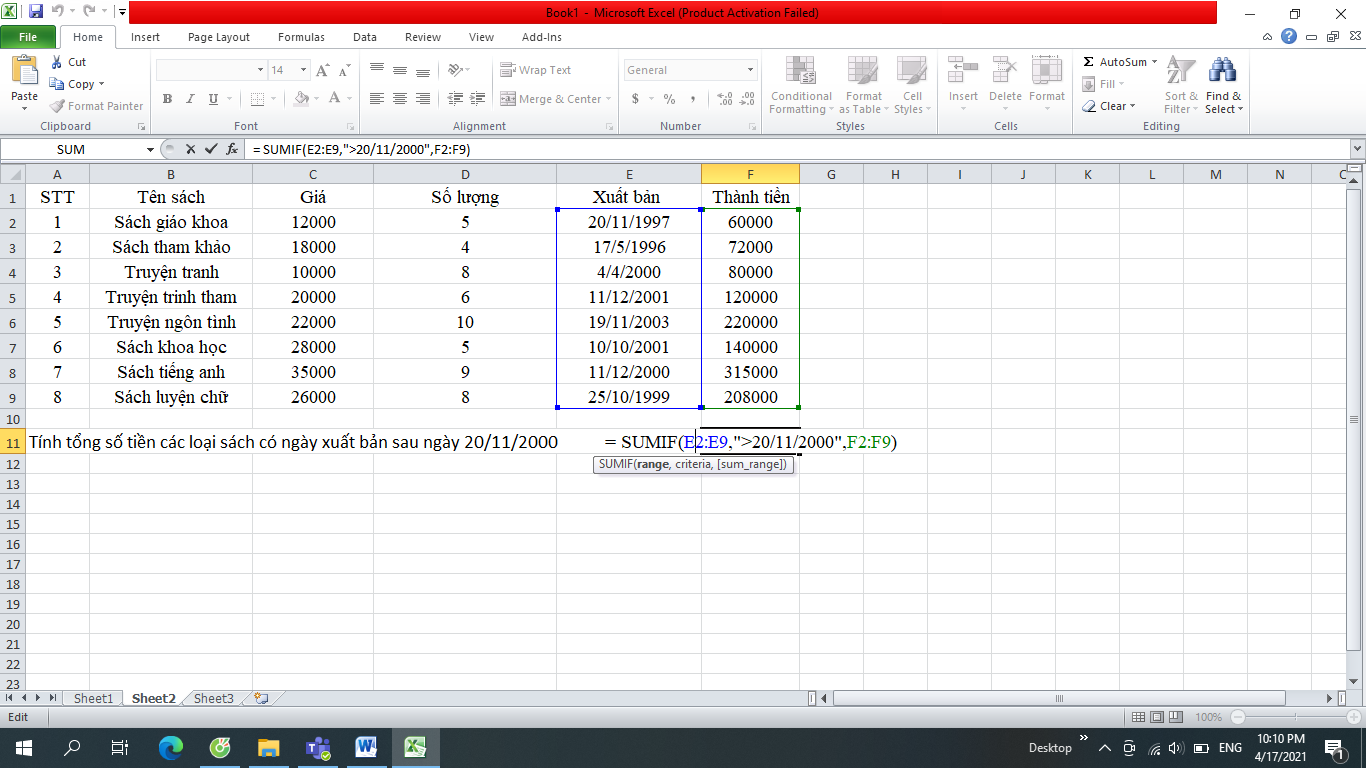The image size is (1366, 768).
Task: Open Format as Table gallery
Action: [863, 86]
